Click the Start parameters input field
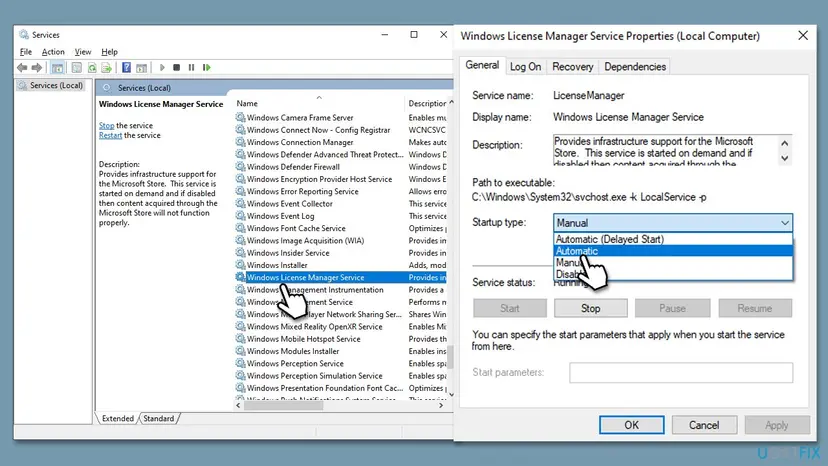828x466 pixels. pos(681,372)
